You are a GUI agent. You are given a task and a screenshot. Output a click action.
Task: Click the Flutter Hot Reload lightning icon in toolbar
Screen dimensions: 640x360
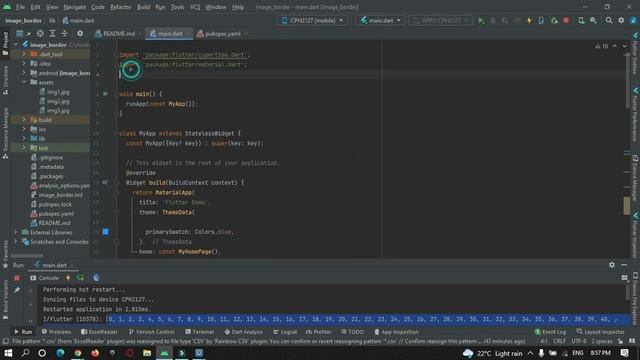[529, 20]
